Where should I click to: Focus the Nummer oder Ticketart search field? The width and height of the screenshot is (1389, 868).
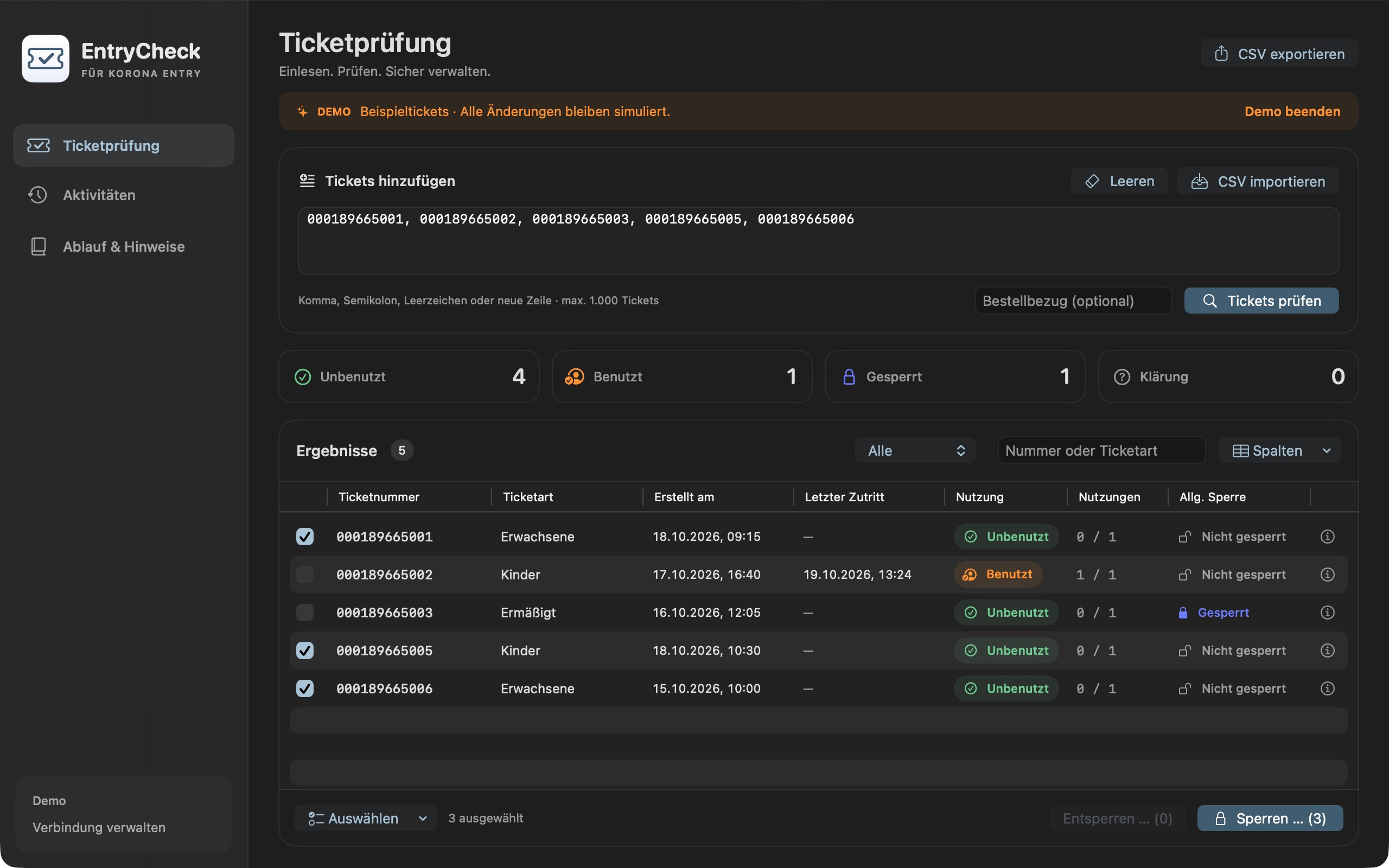[1101, 451]
